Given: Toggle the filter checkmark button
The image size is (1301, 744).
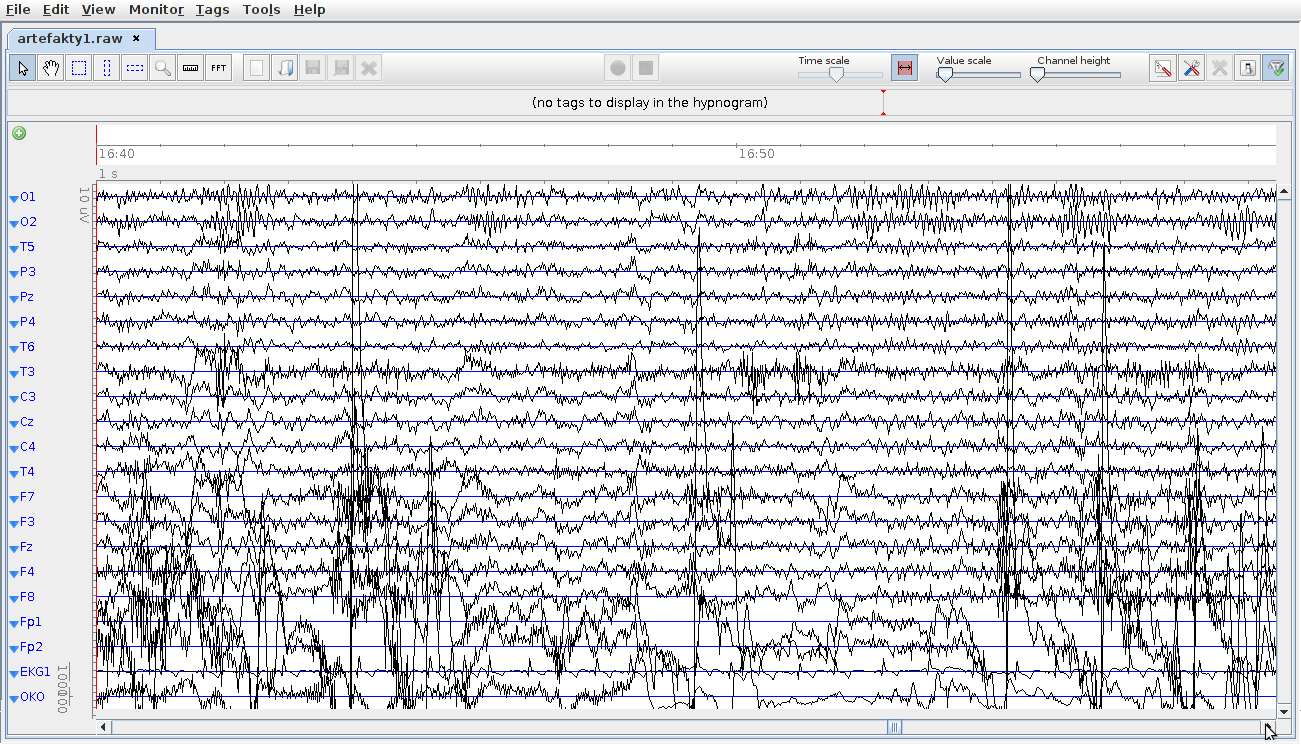Looking at the screenshot, I should click(1275, 68).
